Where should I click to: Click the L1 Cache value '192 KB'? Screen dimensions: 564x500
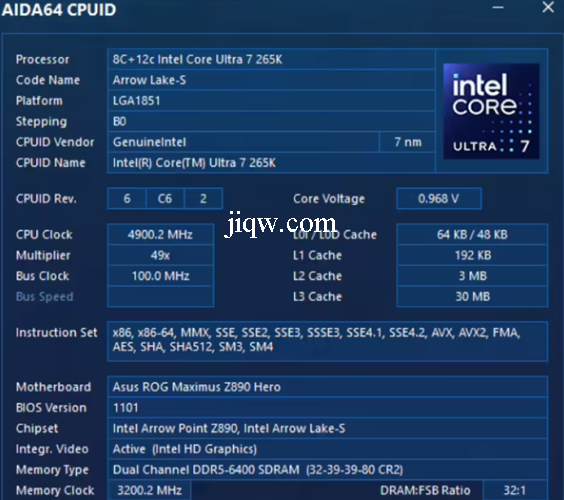[472, 255]
